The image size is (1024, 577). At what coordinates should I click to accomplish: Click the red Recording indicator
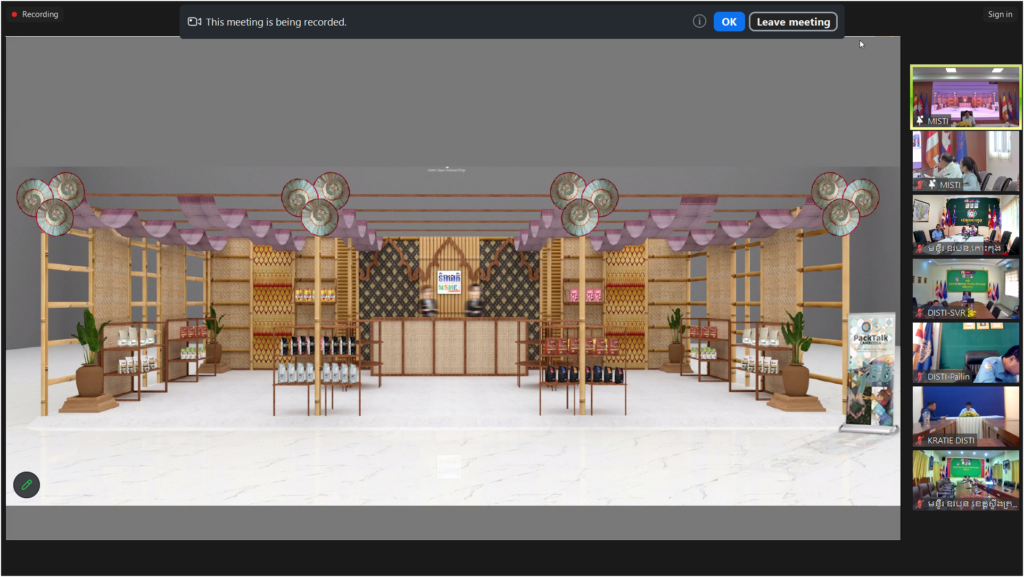(35, 14)
